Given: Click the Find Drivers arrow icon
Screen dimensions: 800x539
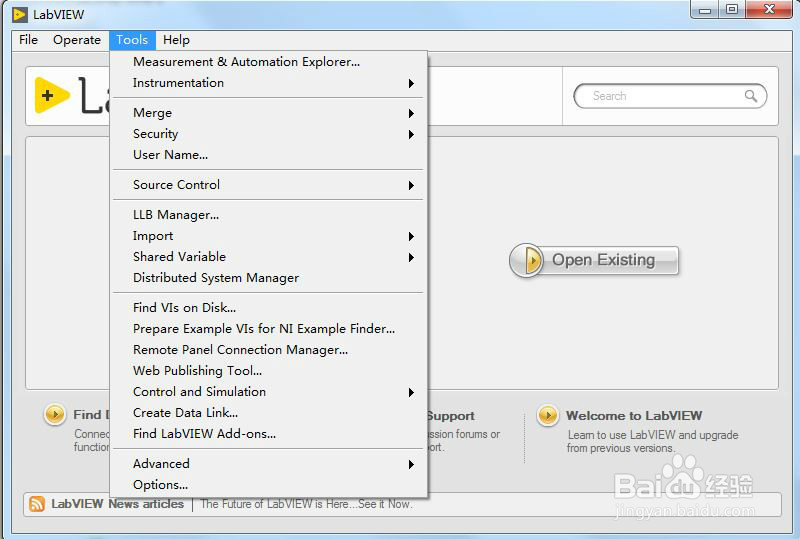Looking at the screenshot, I should (55, 414).
